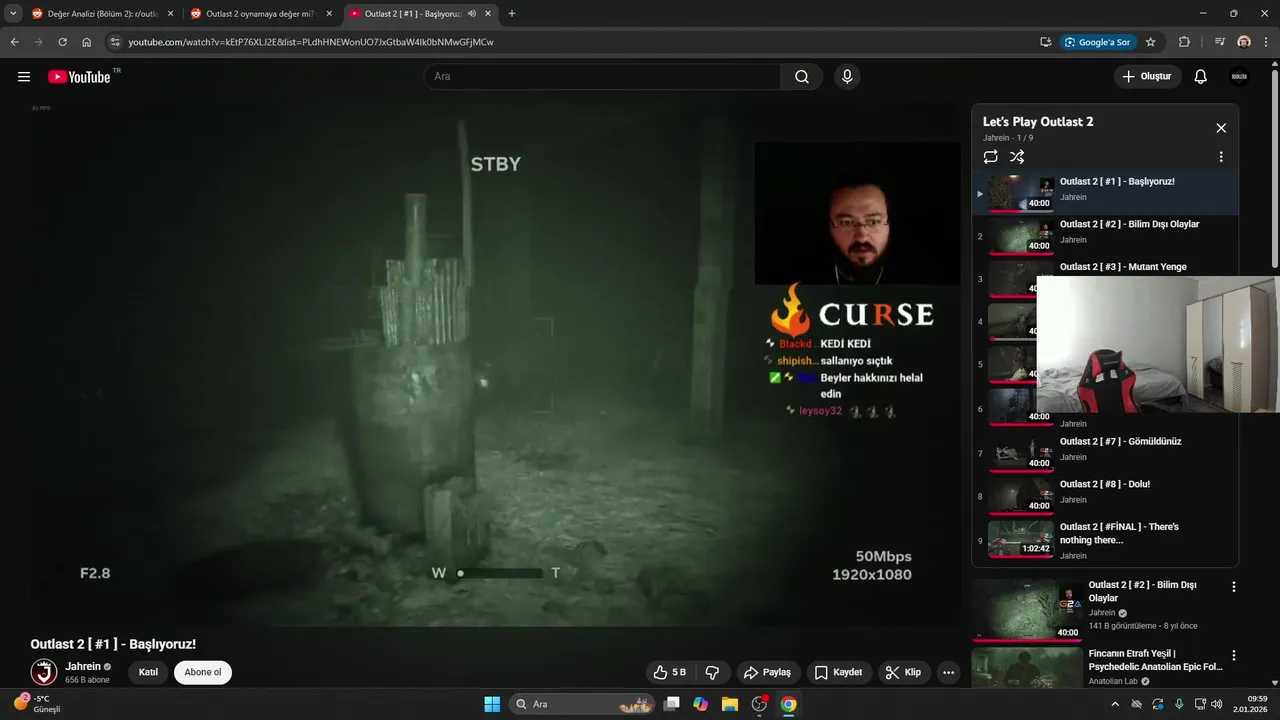Open Jahrein channel name link
The width and height of the screenshot is (1280, 720).
point(83,667)
